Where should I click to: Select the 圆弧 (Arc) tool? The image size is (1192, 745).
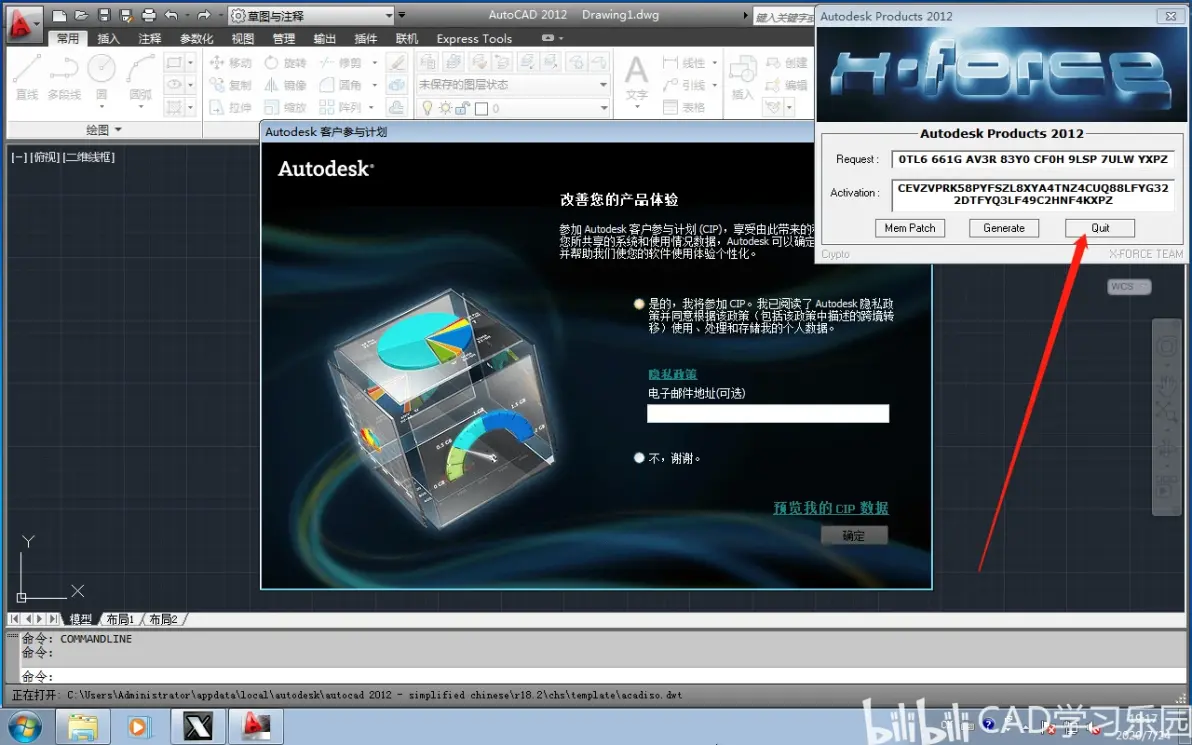[141, 78]
